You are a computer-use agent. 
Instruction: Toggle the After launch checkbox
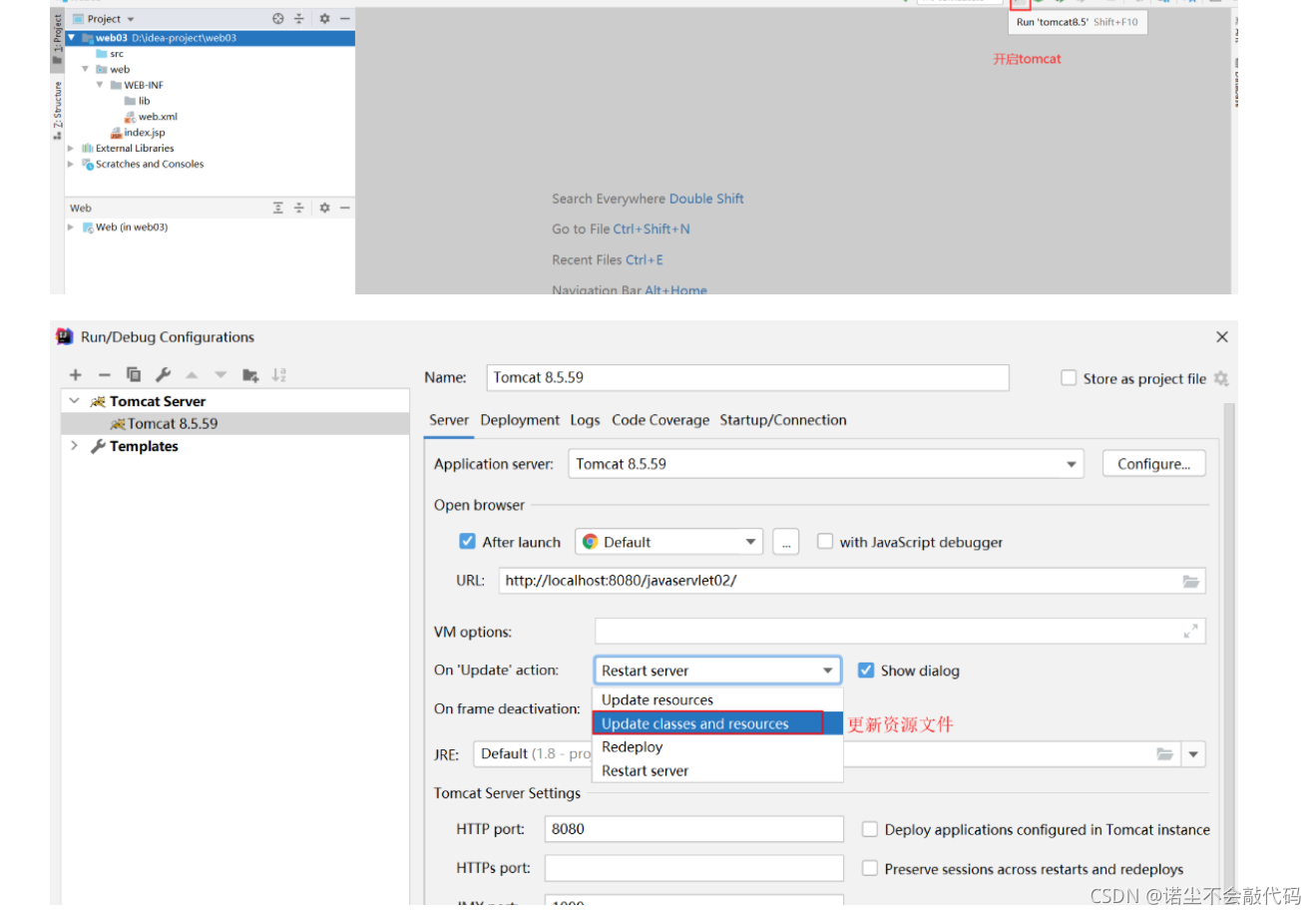pyautogui.click(x=467, y=542)
